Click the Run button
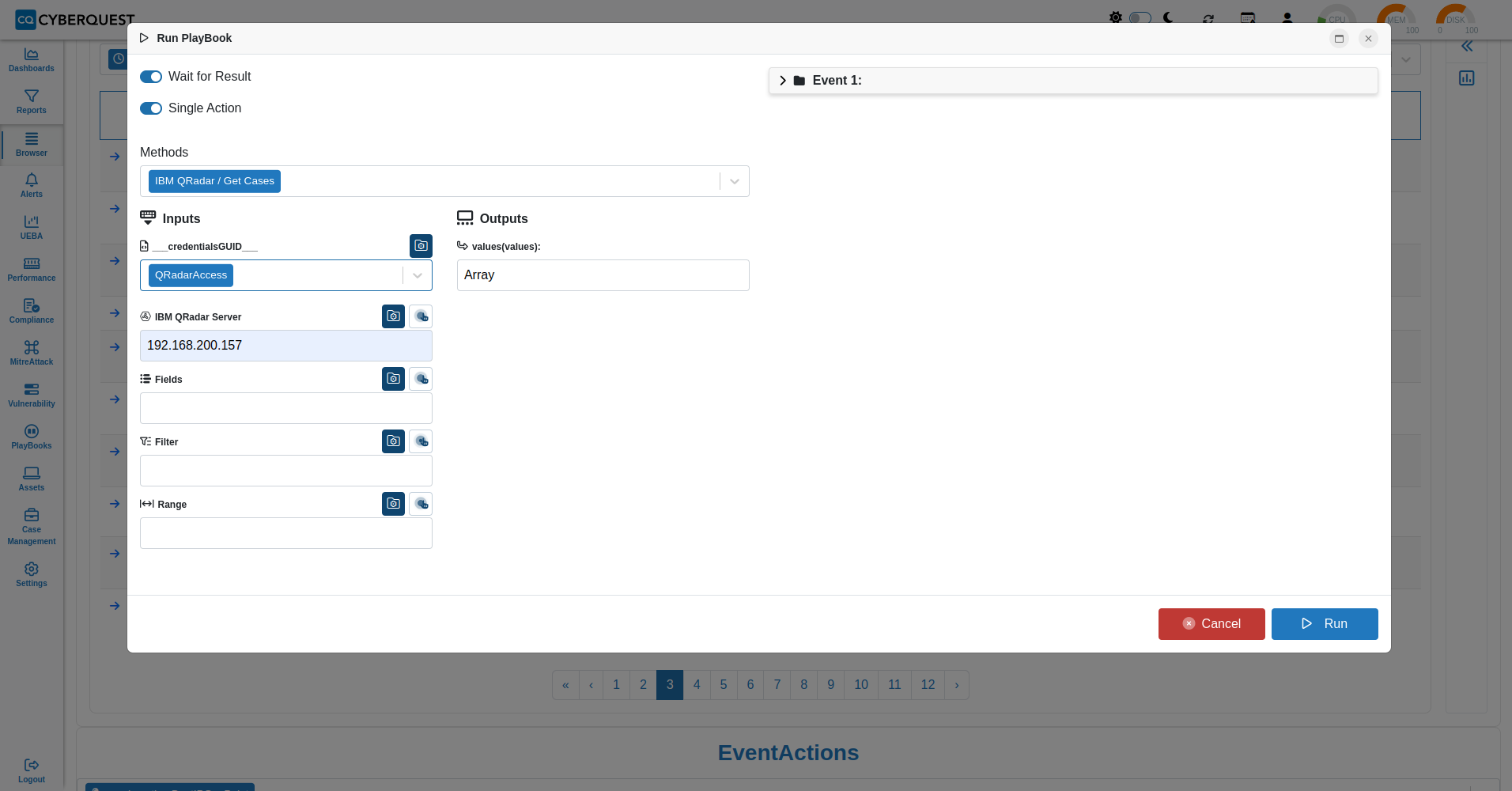 [1325, 624]
